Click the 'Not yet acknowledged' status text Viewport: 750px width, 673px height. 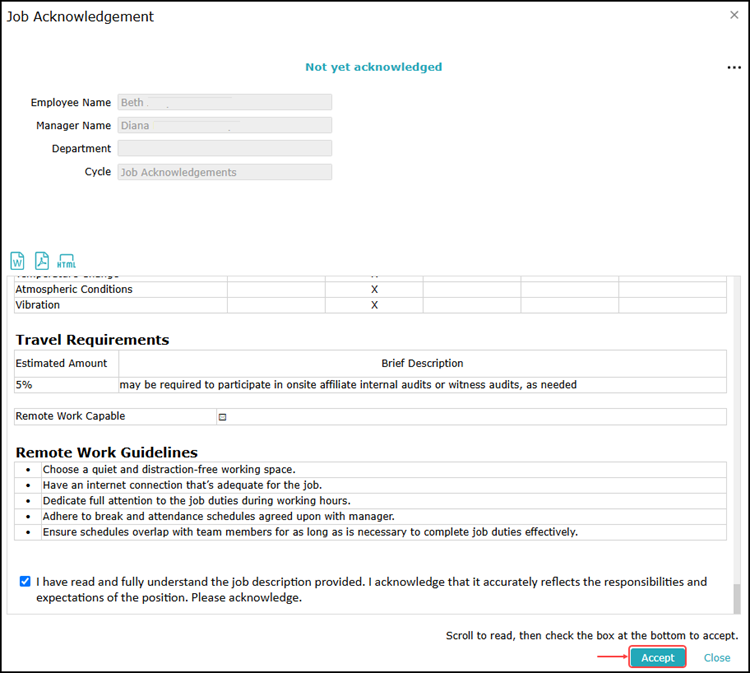coord(373,67)
